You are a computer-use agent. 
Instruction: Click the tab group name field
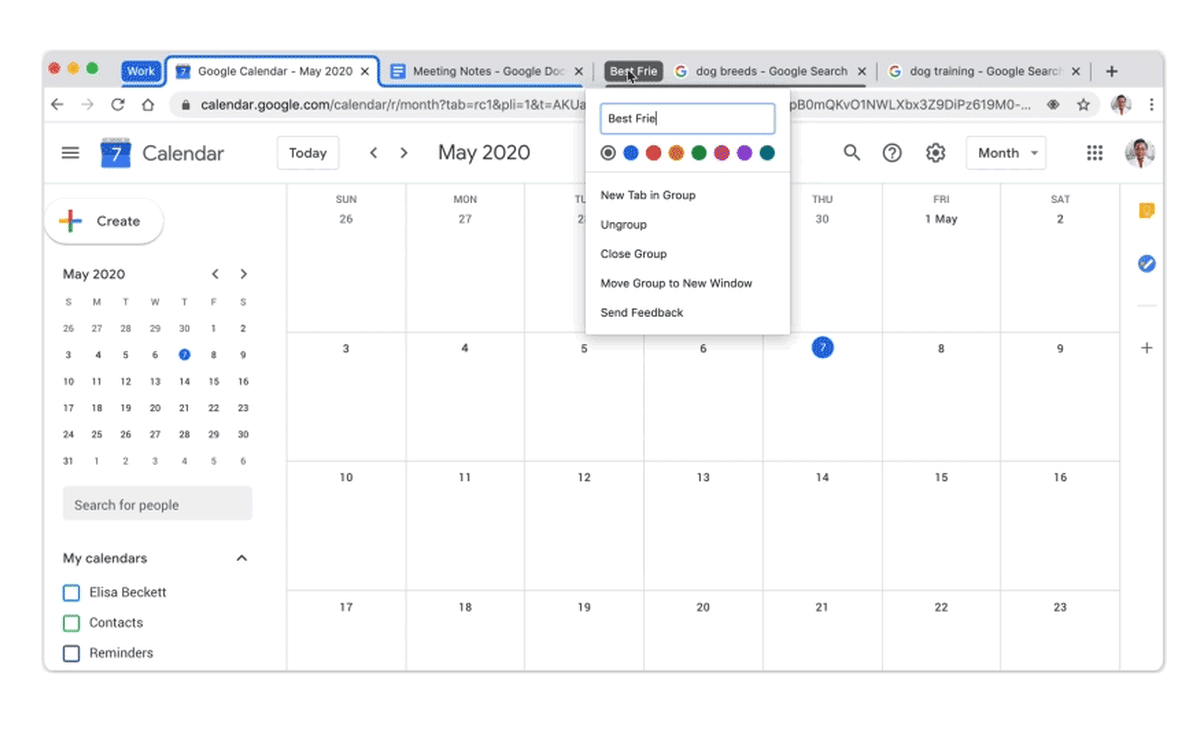pos(687,118)
